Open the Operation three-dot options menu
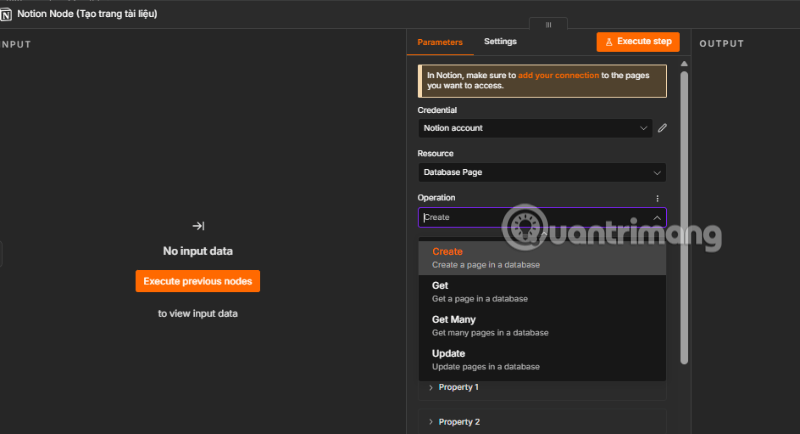 click(x=657, y=198)
